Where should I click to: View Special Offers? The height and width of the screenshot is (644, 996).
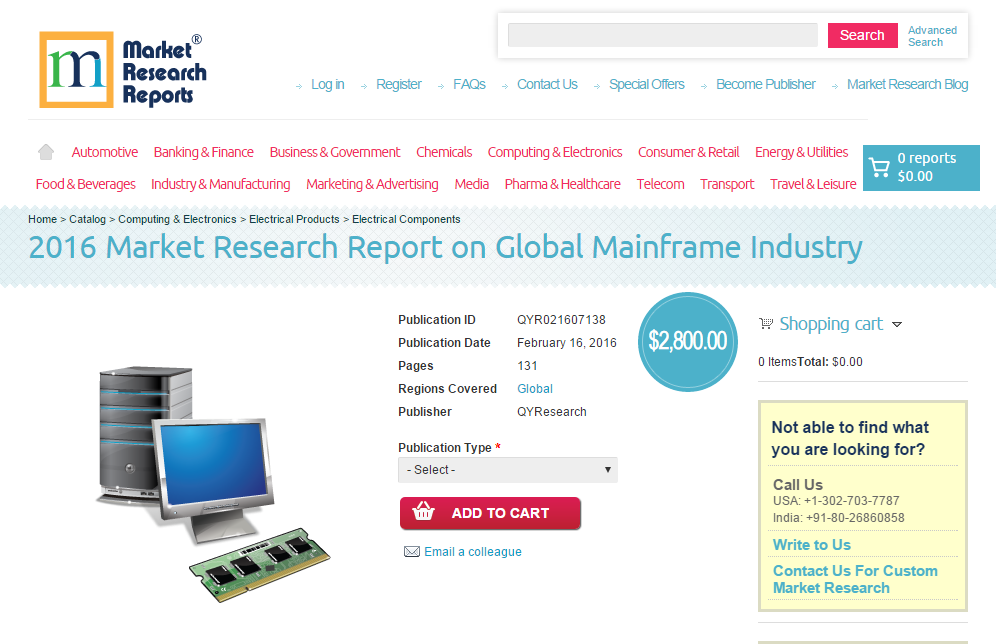[x=647, y=84]
